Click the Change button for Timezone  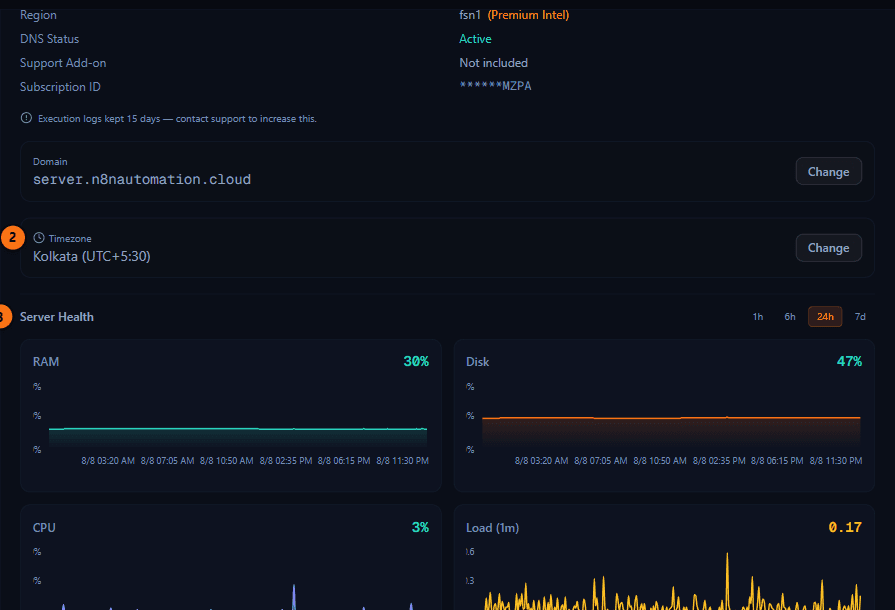coord(828,248)
